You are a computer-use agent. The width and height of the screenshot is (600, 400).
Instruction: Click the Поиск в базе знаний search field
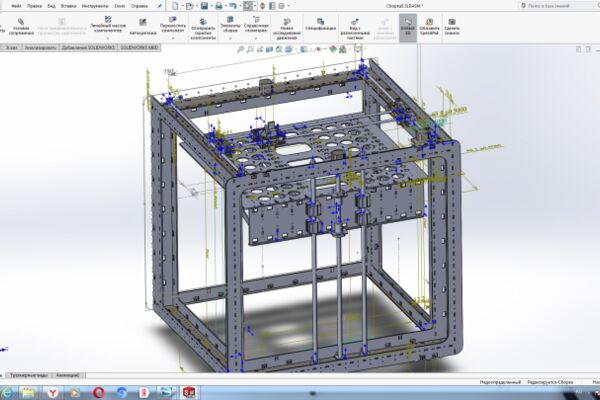(x=559, y=6)
